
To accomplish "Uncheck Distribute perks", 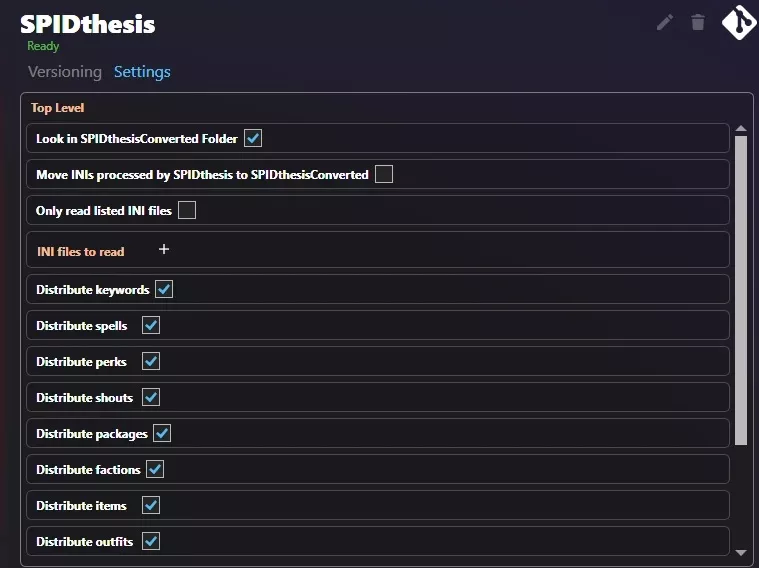I will pos(151,361).
